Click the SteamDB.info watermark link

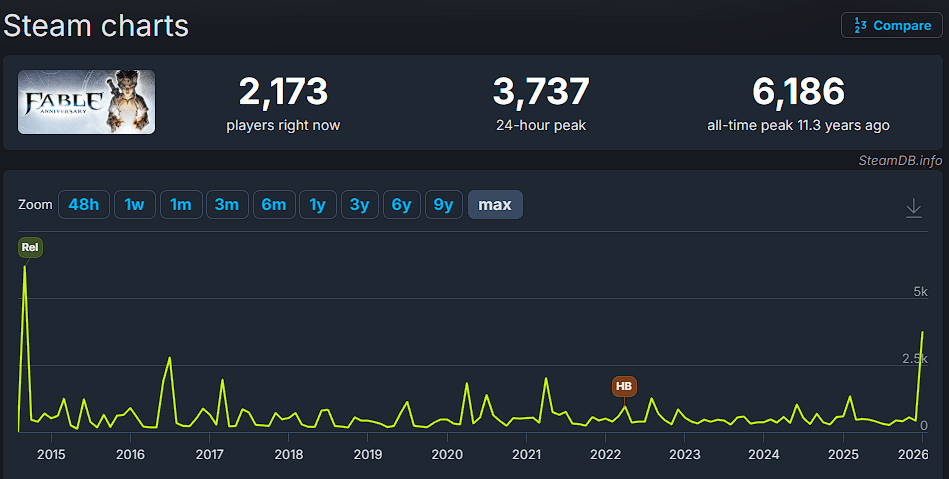899,160
